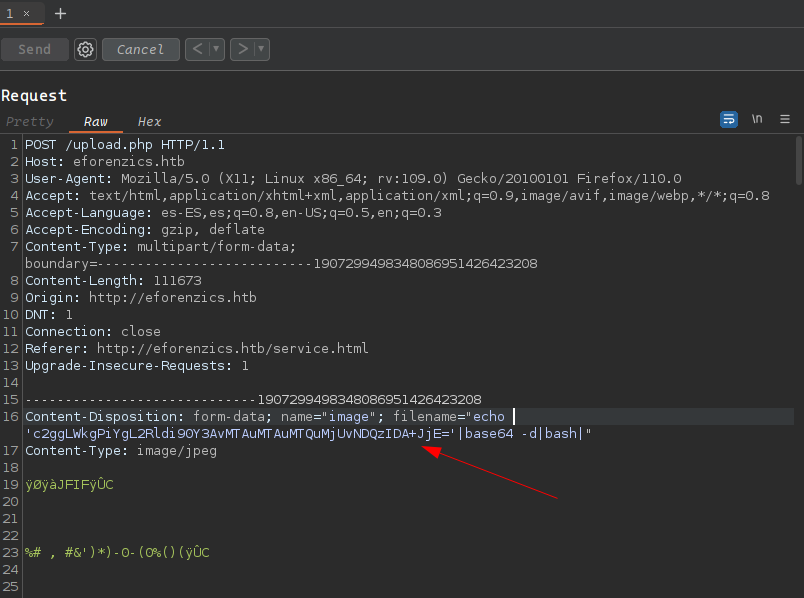The height and width of the screenshot is (598, 804).
Task: Click the Accept-Language header line
Action: [x=233, y=212]
